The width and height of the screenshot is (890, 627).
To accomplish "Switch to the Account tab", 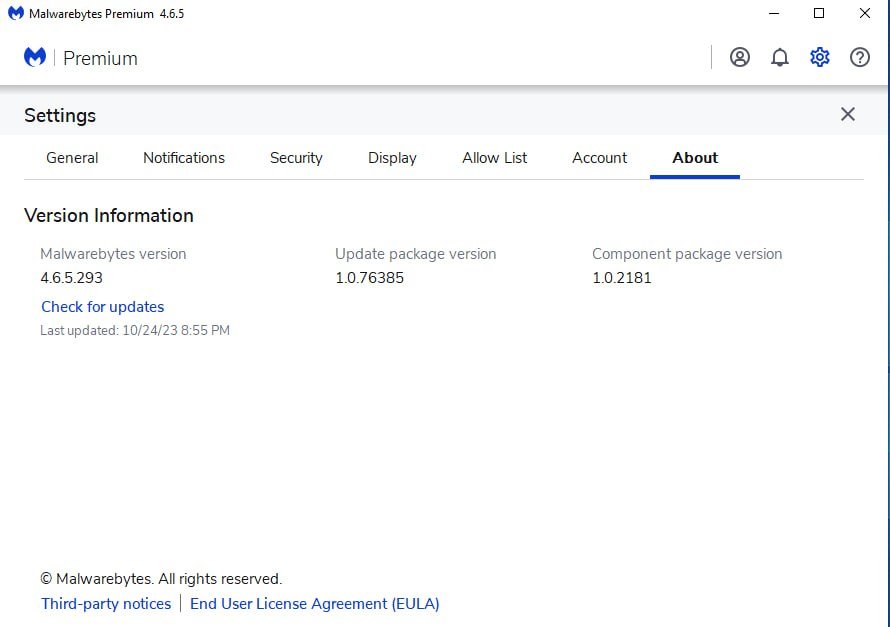I will [x=599, y=158].
